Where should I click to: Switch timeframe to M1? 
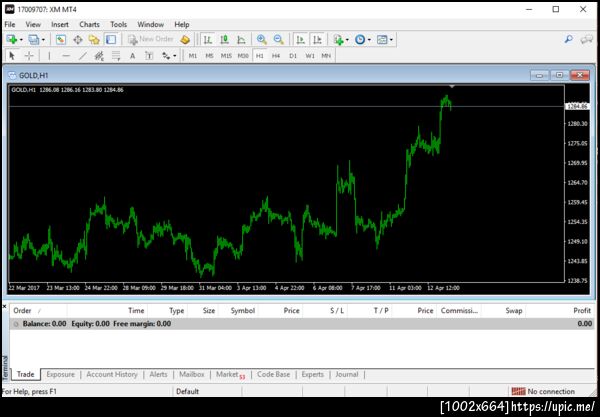click(x=193, y=56)
